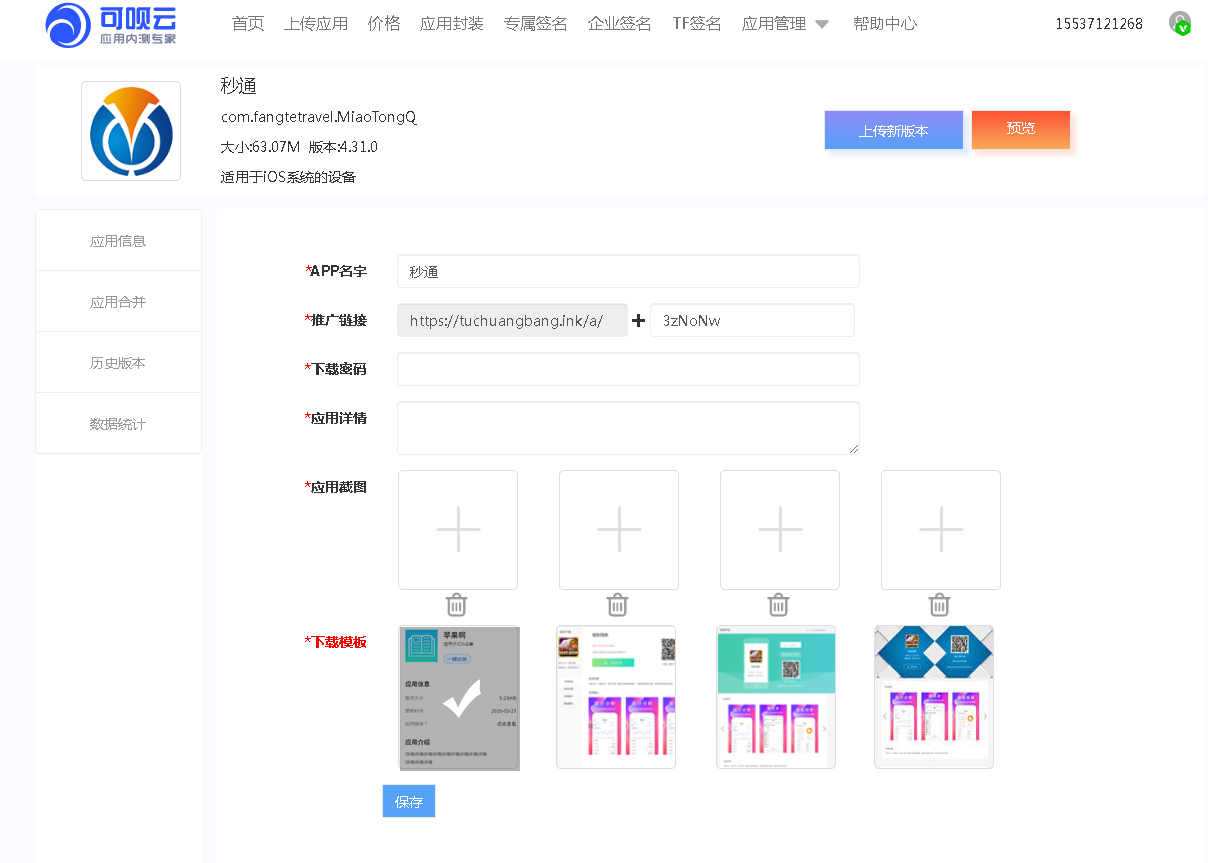Click the 下载密码 input field

[628, 369]
